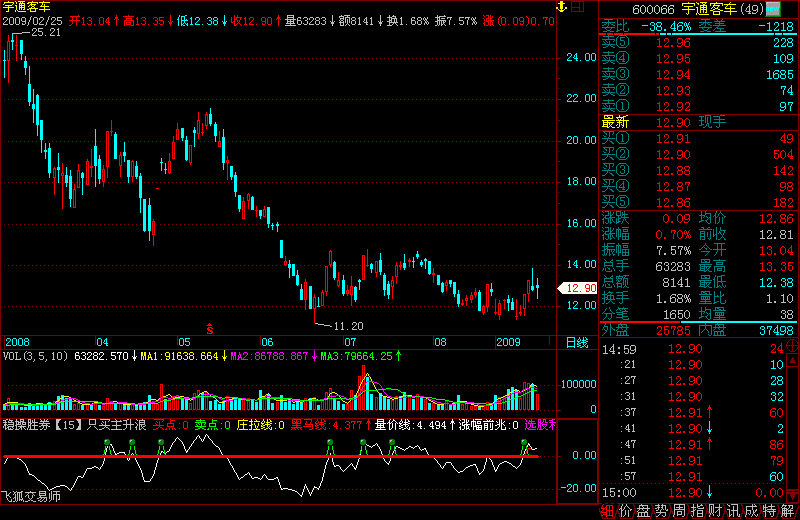Click the 04 month label on time axis

(x=103, y=342)
